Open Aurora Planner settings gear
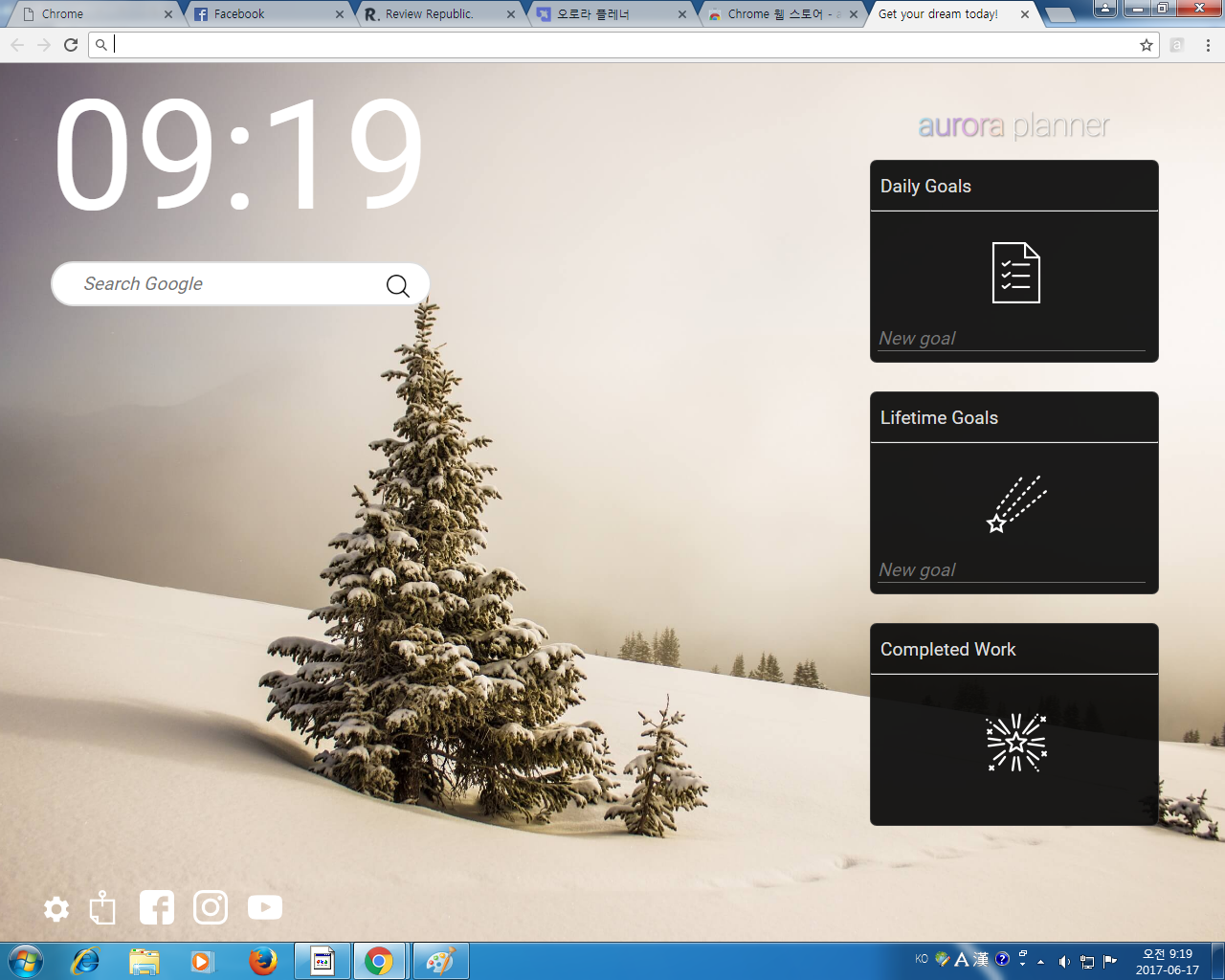Image resolution: width=1225 pixels, height=980 pixels. (x=56, y=908)
